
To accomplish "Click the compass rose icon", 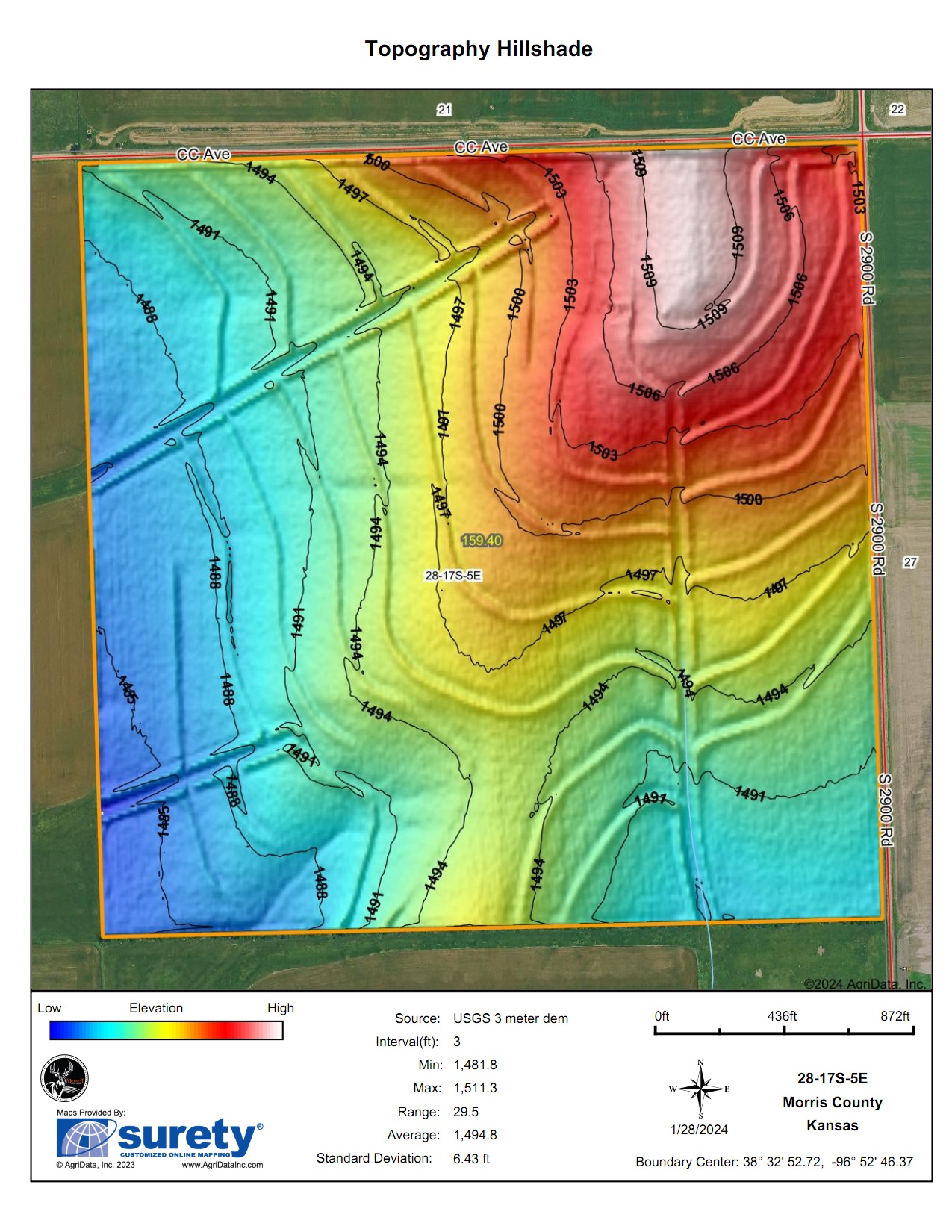I will point(700,1089).
